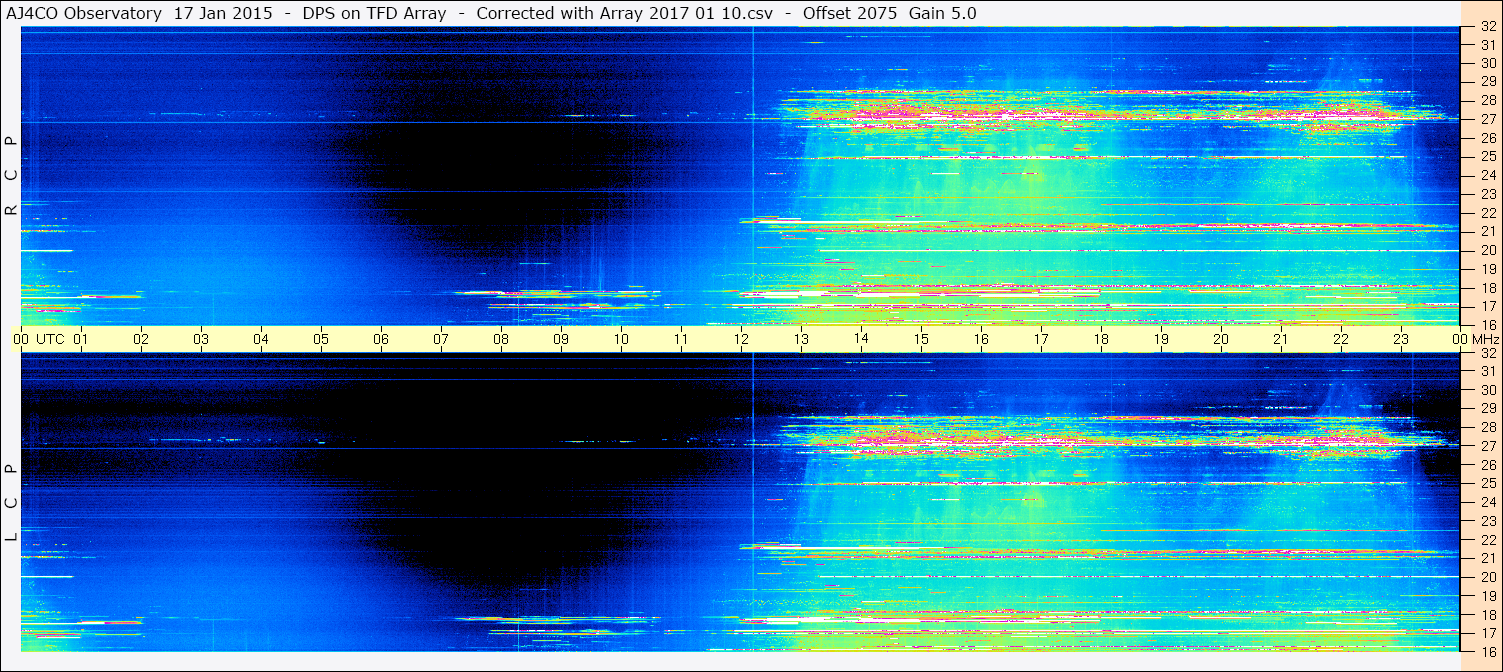
Task: Select the '17 Jan 2015' date text
Action: (223, 14)
